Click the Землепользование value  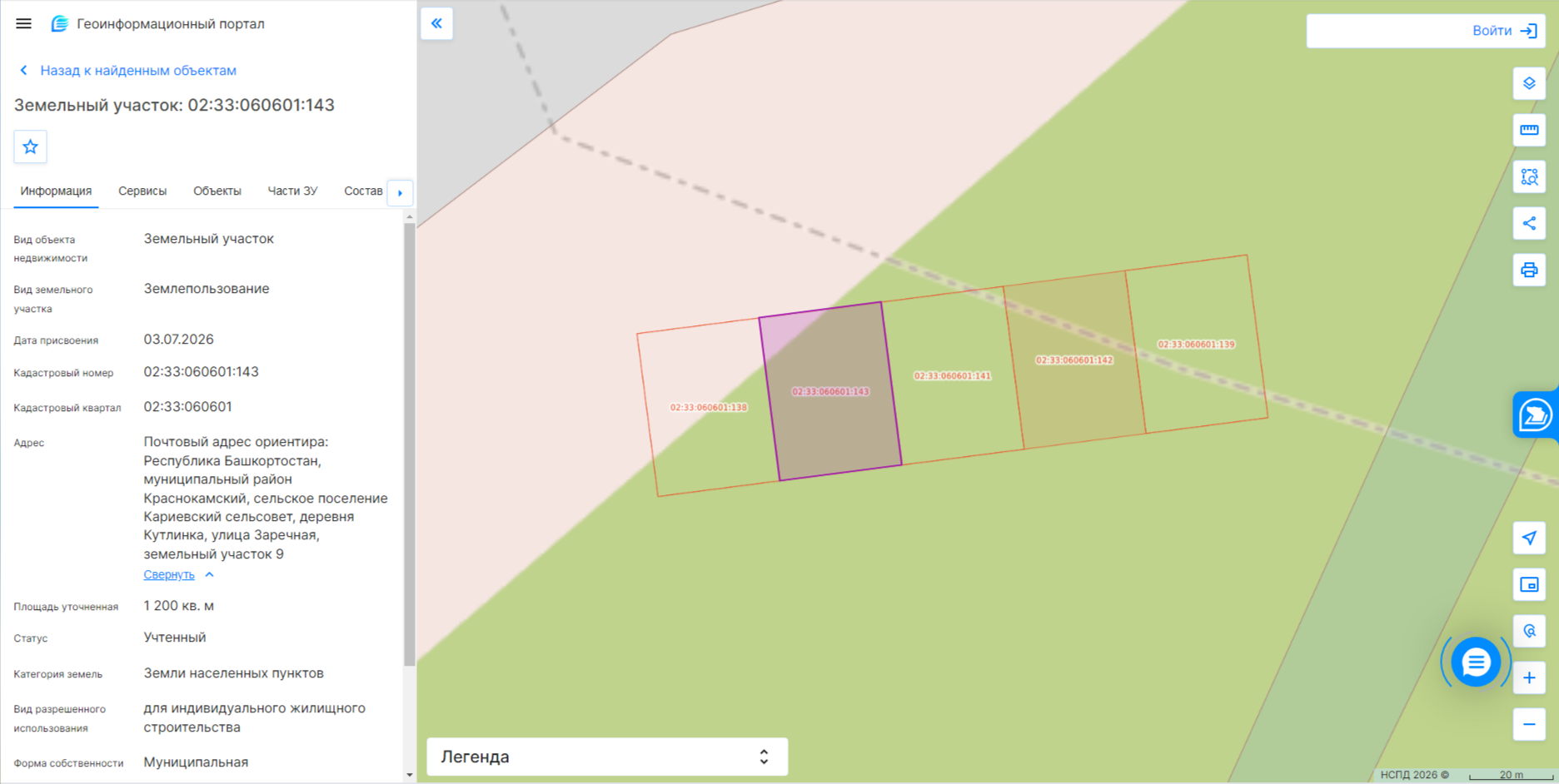click(x=207, y=289)
